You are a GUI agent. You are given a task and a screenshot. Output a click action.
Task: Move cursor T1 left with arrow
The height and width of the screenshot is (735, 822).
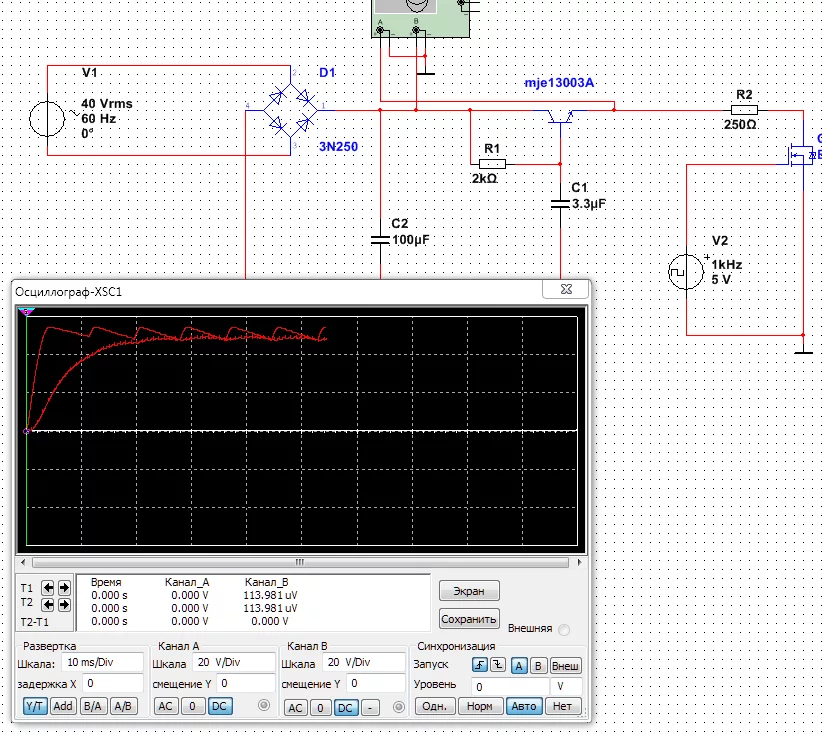coord(49,588)
